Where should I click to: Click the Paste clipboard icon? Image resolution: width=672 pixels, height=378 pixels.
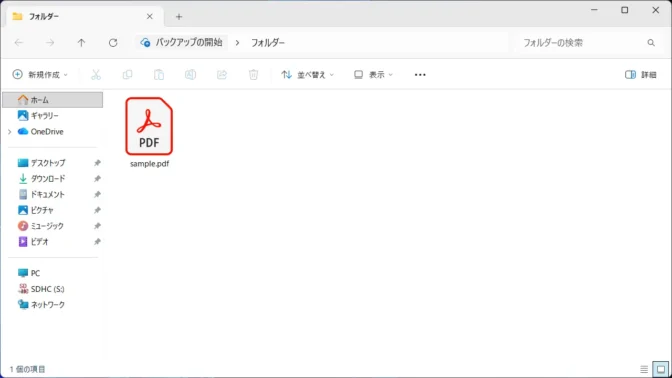(159, 75)
